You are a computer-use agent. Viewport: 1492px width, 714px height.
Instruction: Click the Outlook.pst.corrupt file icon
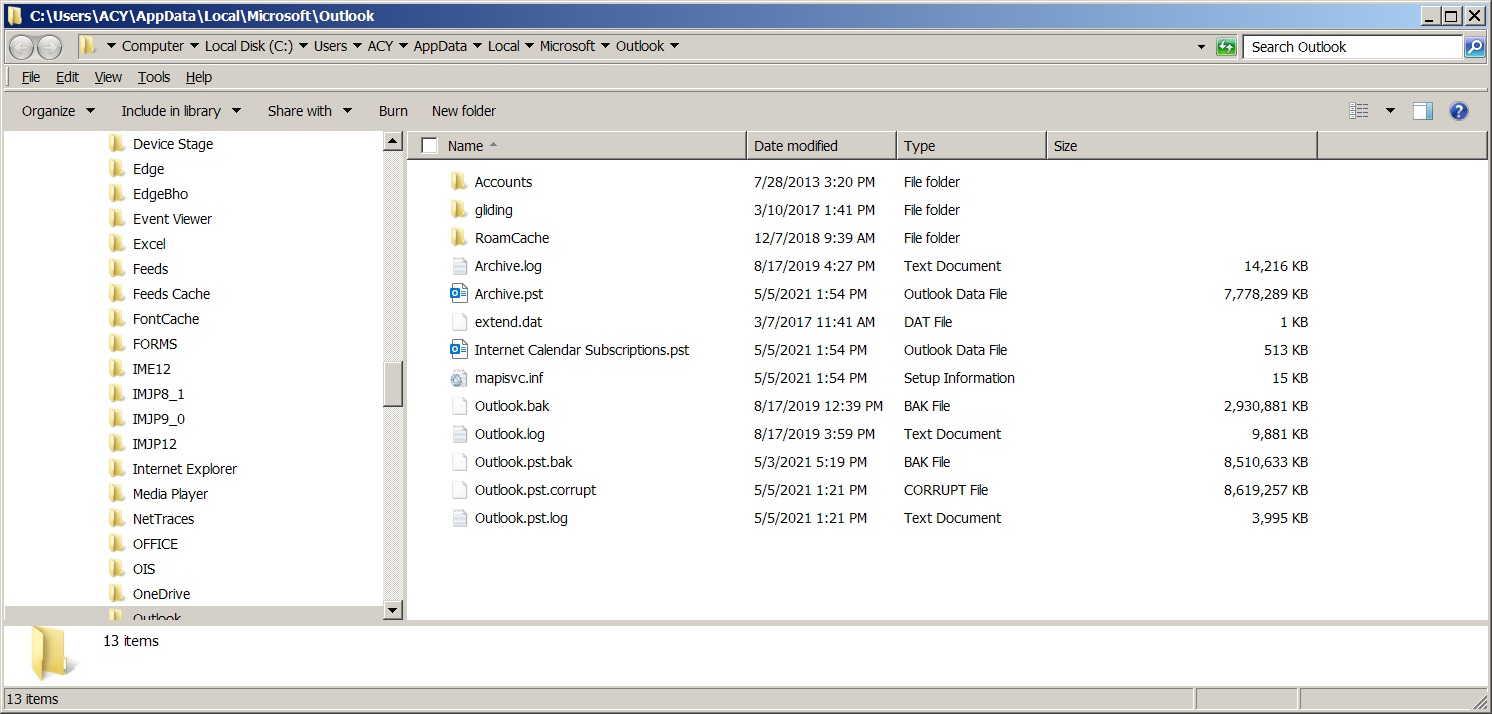(459, 490)
